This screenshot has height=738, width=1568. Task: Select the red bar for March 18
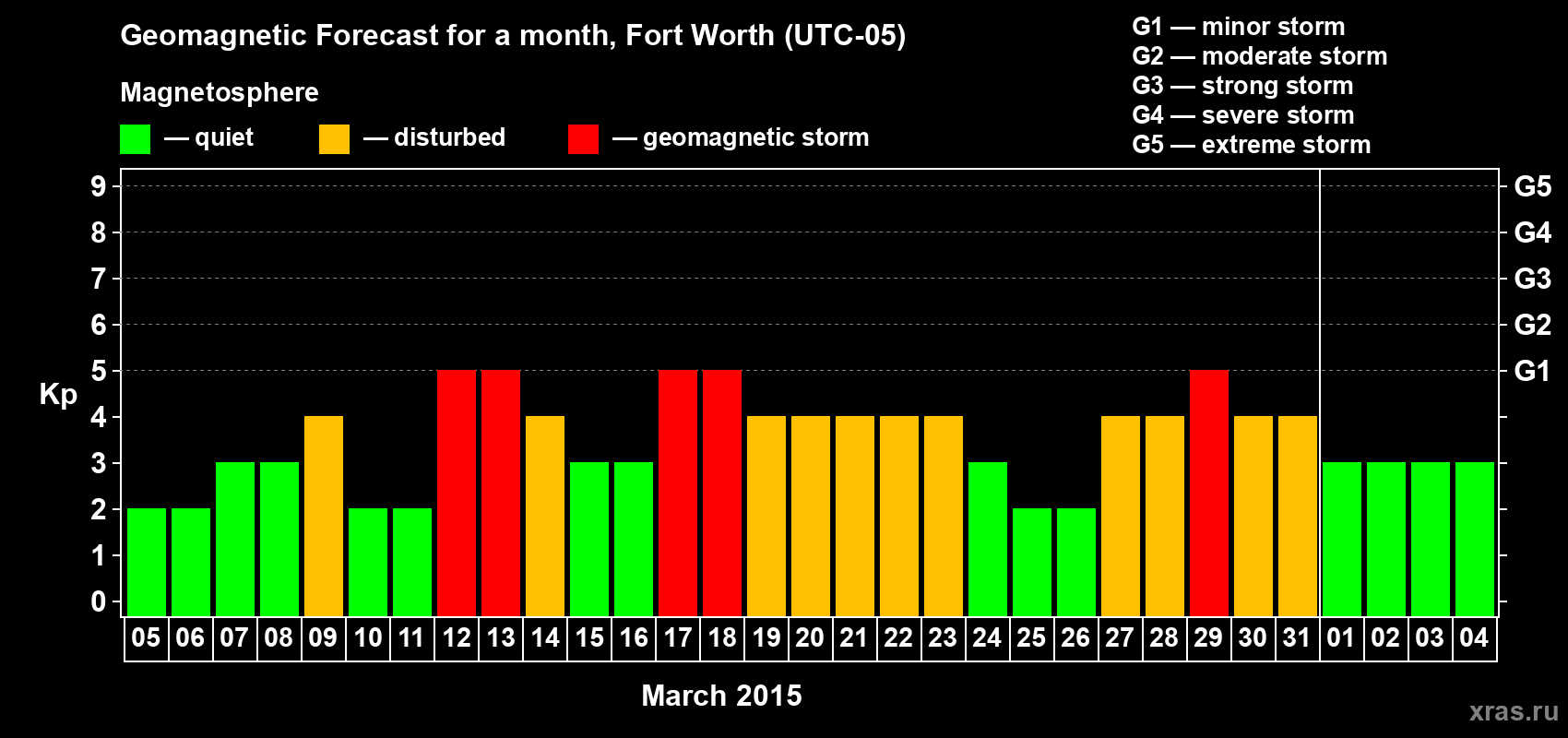click(722, 494)
